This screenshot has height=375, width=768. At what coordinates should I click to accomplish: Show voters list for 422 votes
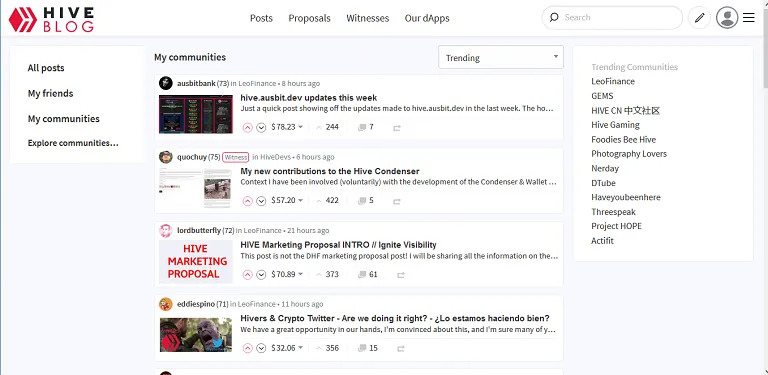pyautogui.click(x=332, y=200)
